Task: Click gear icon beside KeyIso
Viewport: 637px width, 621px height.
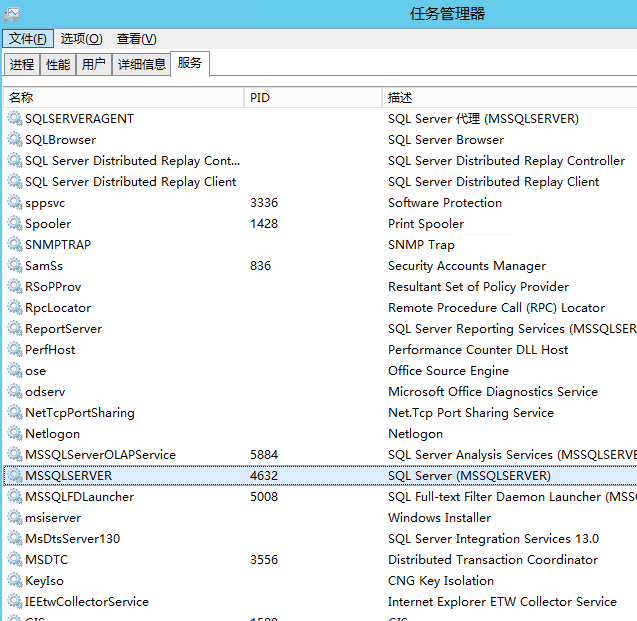Action: point(15,580)
